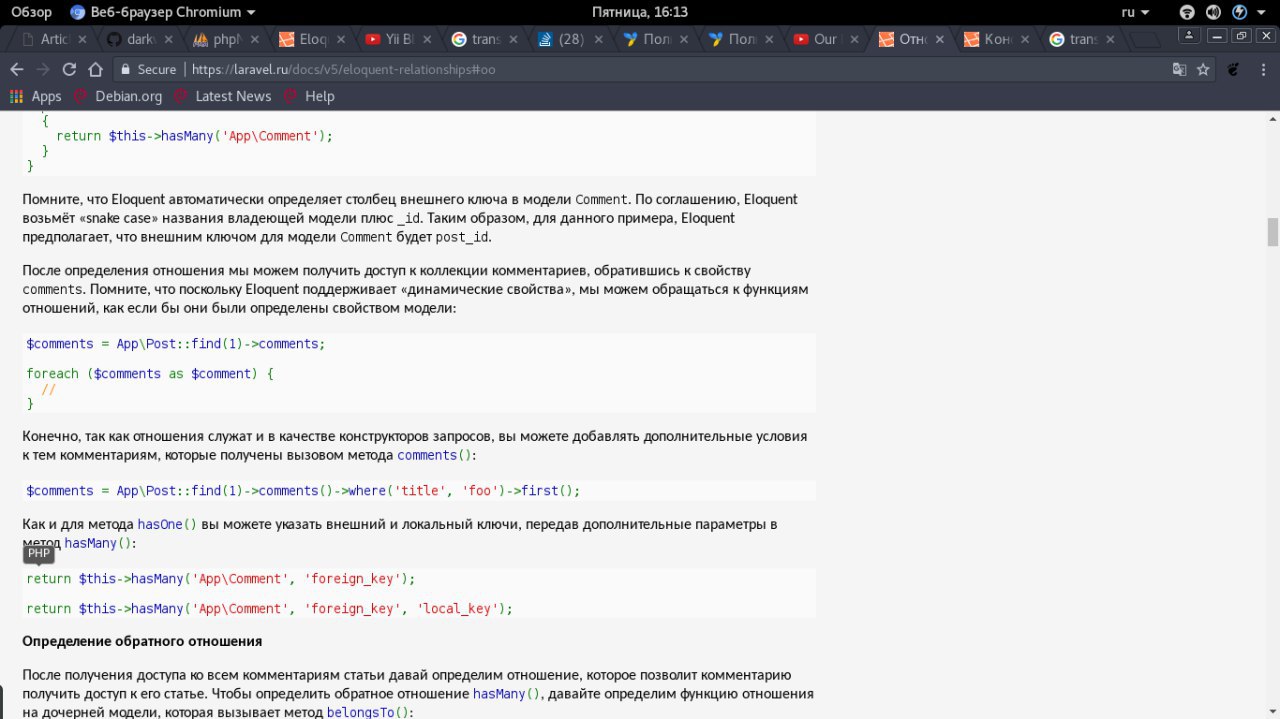Open the browser home page
1280x719 pixels.
tap(96, 70)
